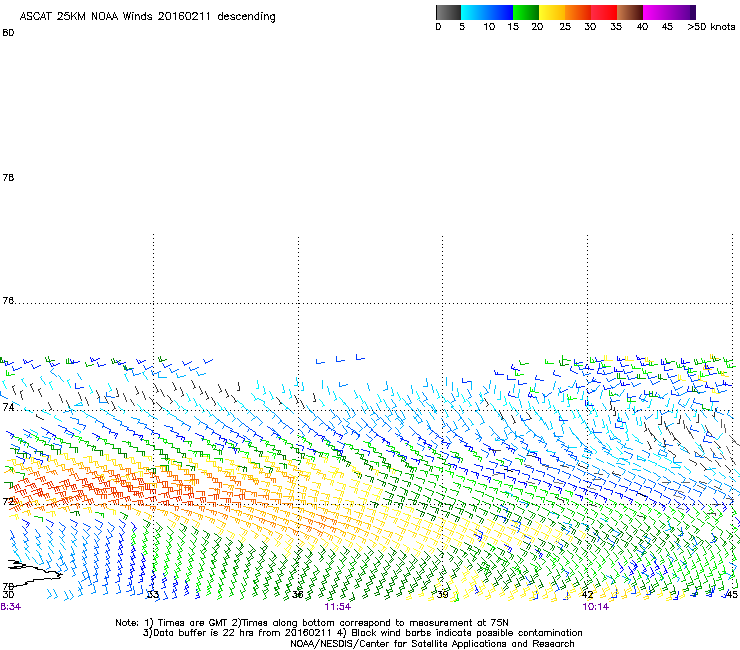This screenshot has width=740, height=650.
Task: Click the 74 latitude axis label
Action: coord(8,407)
